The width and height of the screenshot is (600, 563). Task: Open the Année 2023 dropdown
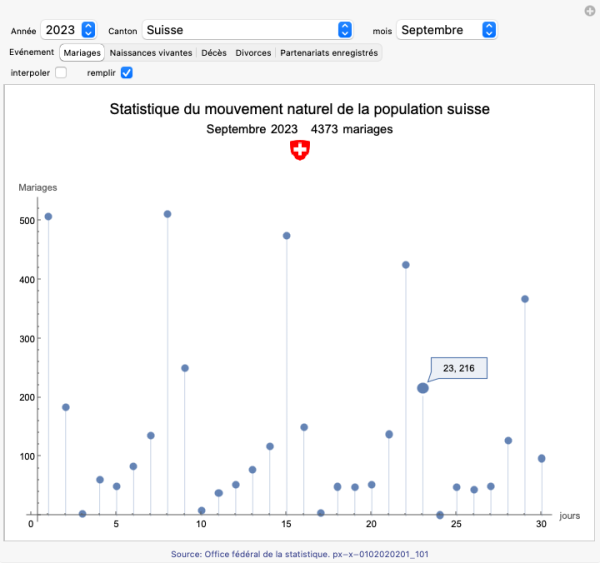(69, 30)
